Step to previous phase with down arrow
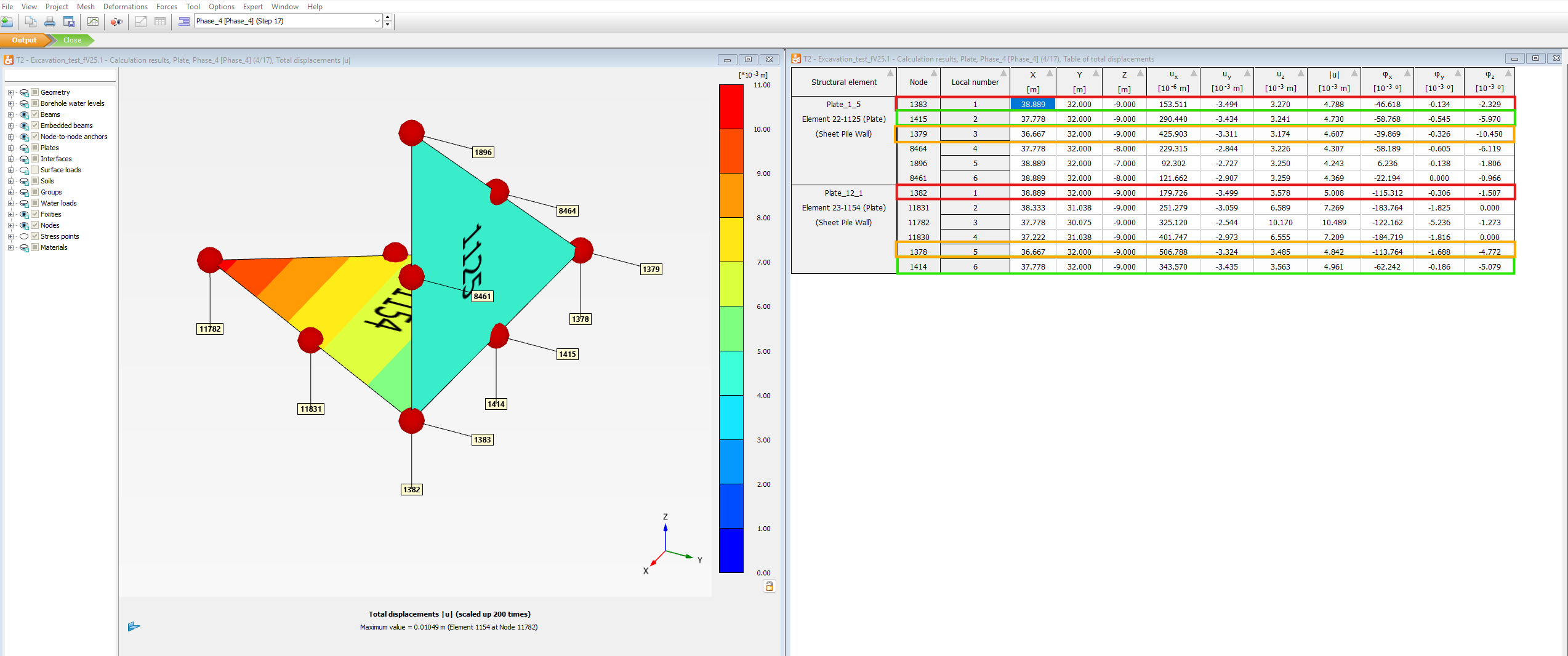The width and height of the screenshot is (1568, 656). click(x=388, y=25)
